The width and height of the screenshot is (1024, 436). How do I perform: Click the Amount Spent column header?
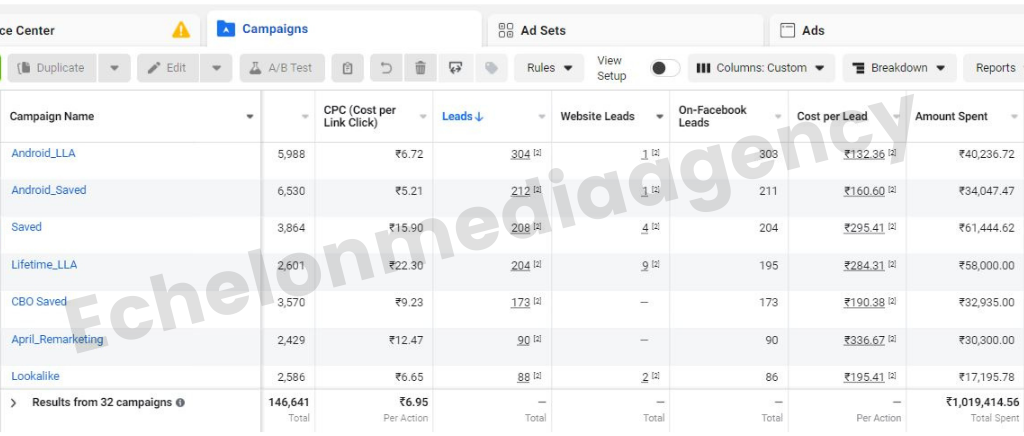(x=951, y=116)
